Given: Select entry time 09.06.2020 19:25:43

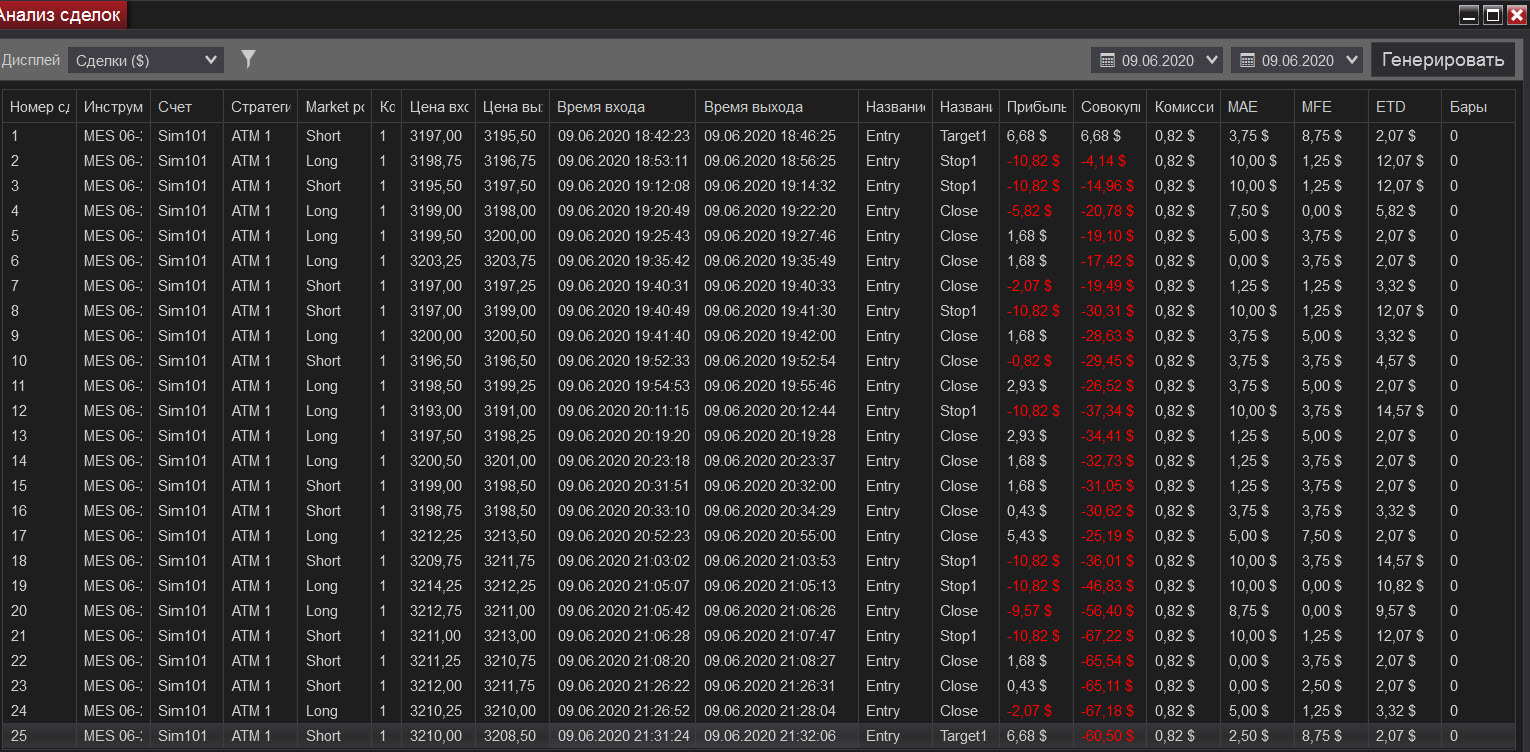Looking at the screenshot, I should [x=623, y=236].
